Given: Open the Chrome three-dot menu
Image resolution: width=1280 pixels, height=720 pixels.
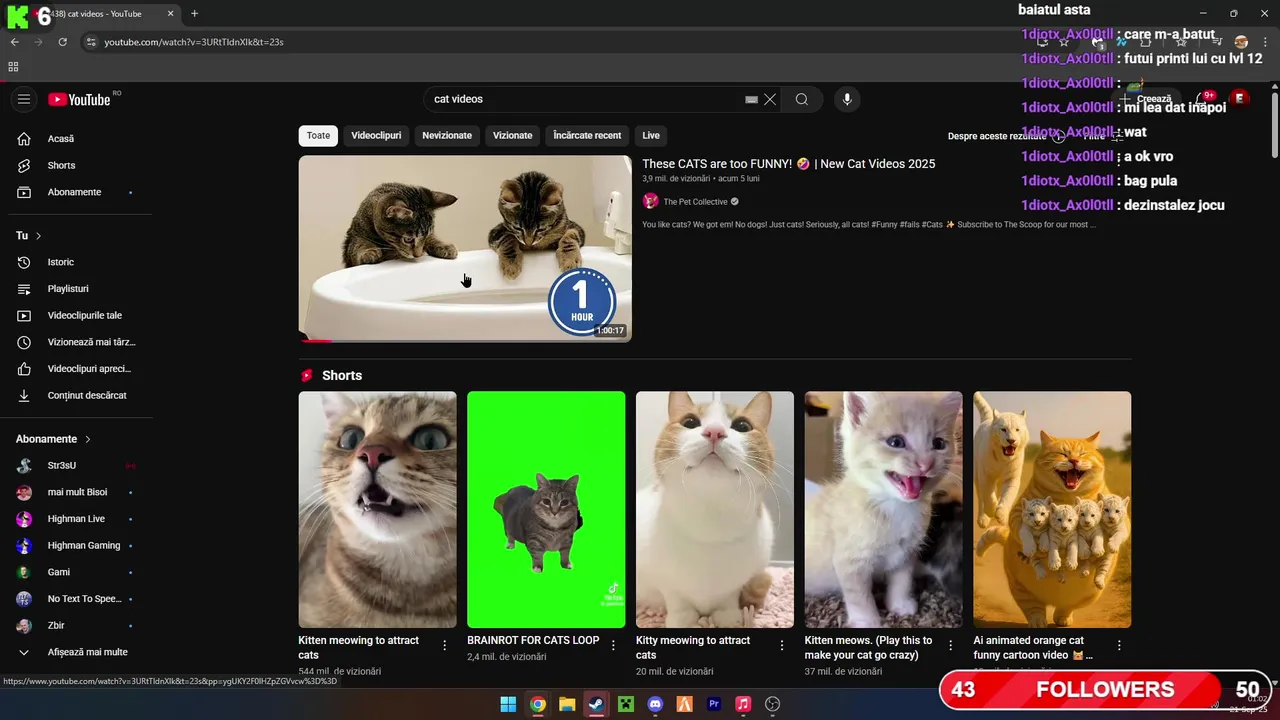Looking at the screenshot, I should pos(1264,42).
